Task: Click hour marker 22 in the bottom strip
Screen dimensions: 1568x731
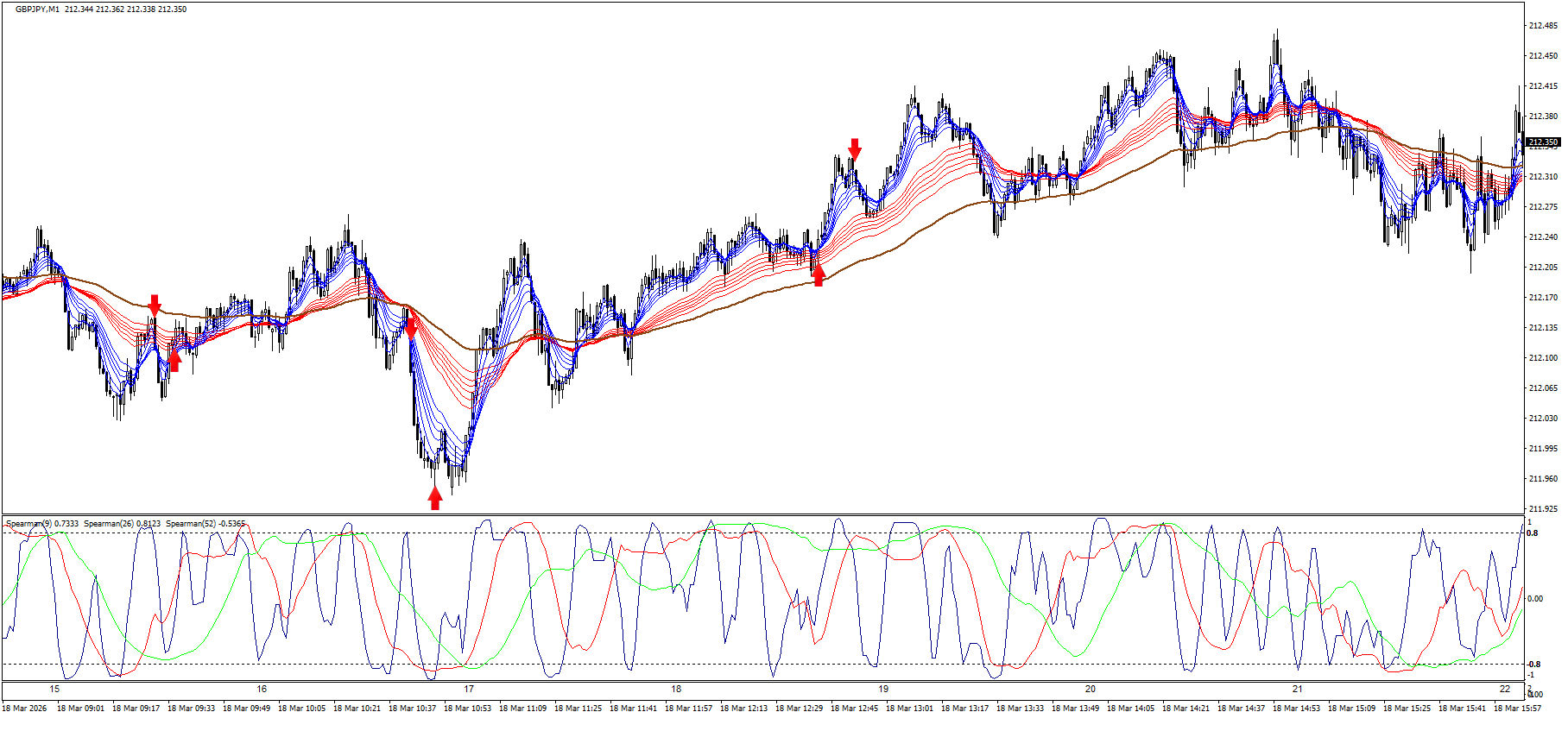Action: point(1505,689)
